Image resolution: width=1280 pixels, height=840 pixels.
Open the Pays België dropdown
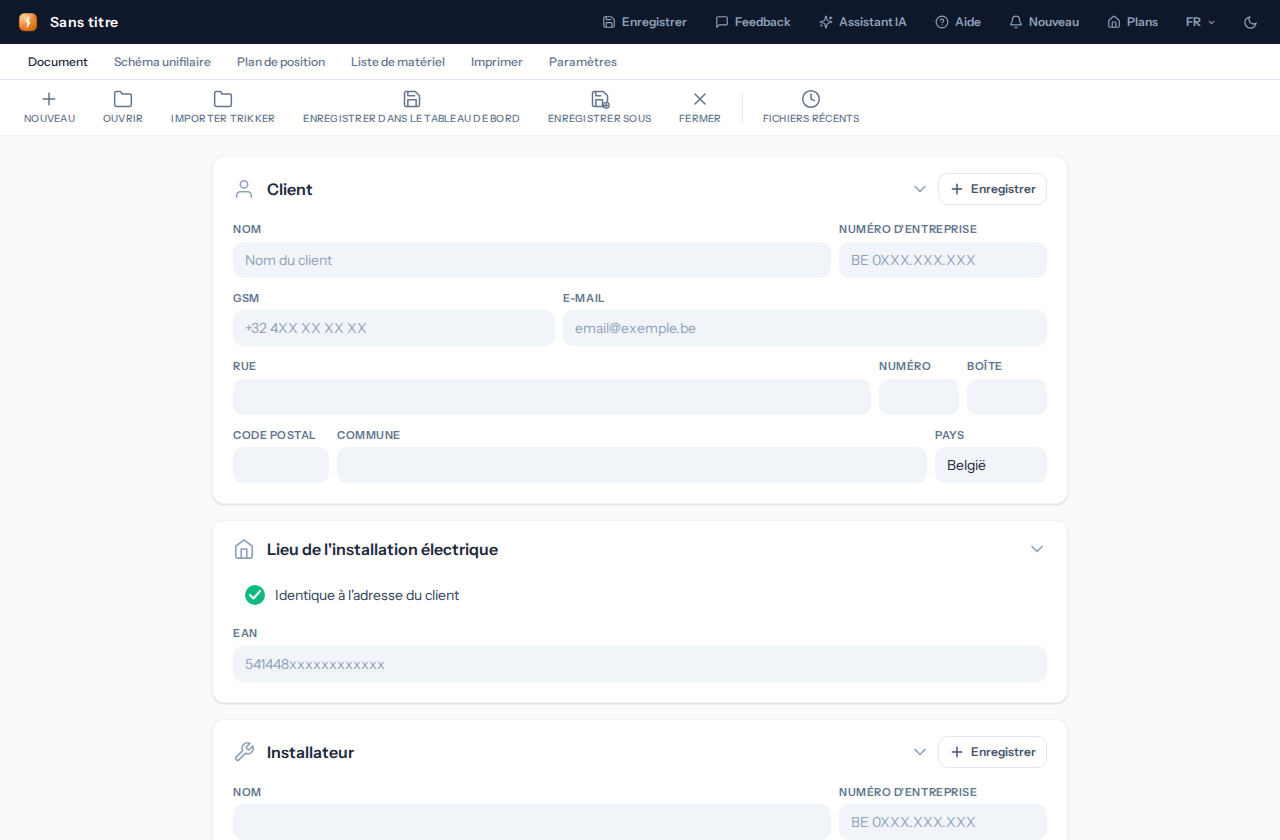coord(991,465)
